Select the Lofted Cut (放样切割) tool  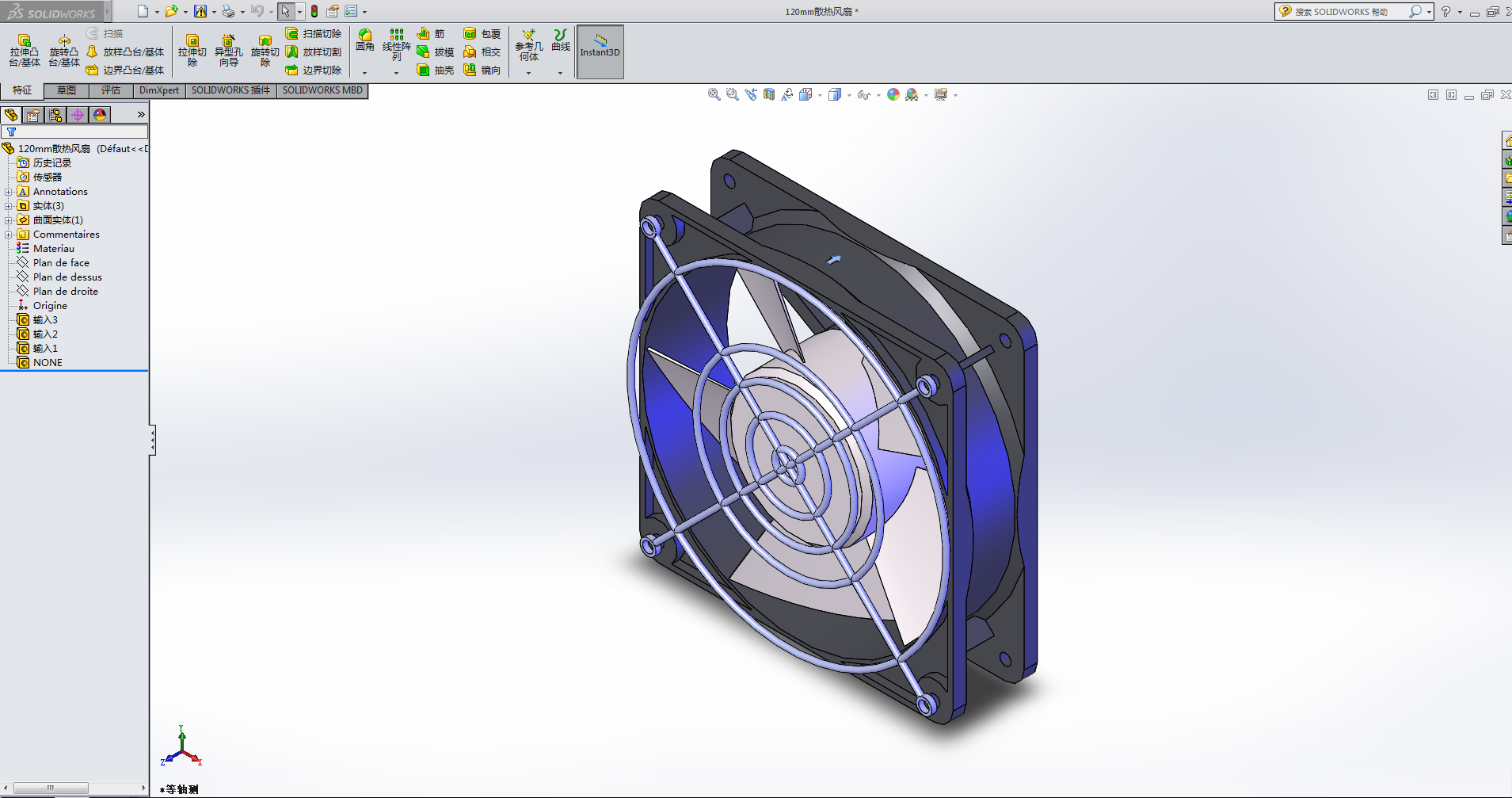(314, 52)
